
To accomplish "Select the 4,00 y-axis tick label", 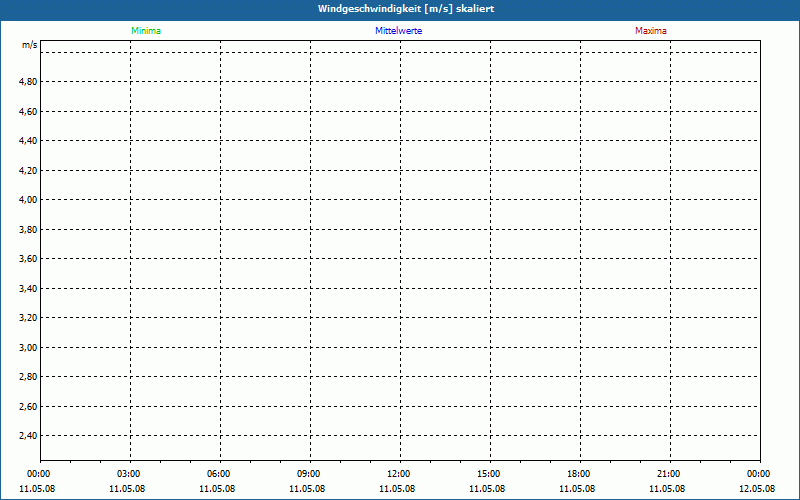I will click(x=28, y=200).
